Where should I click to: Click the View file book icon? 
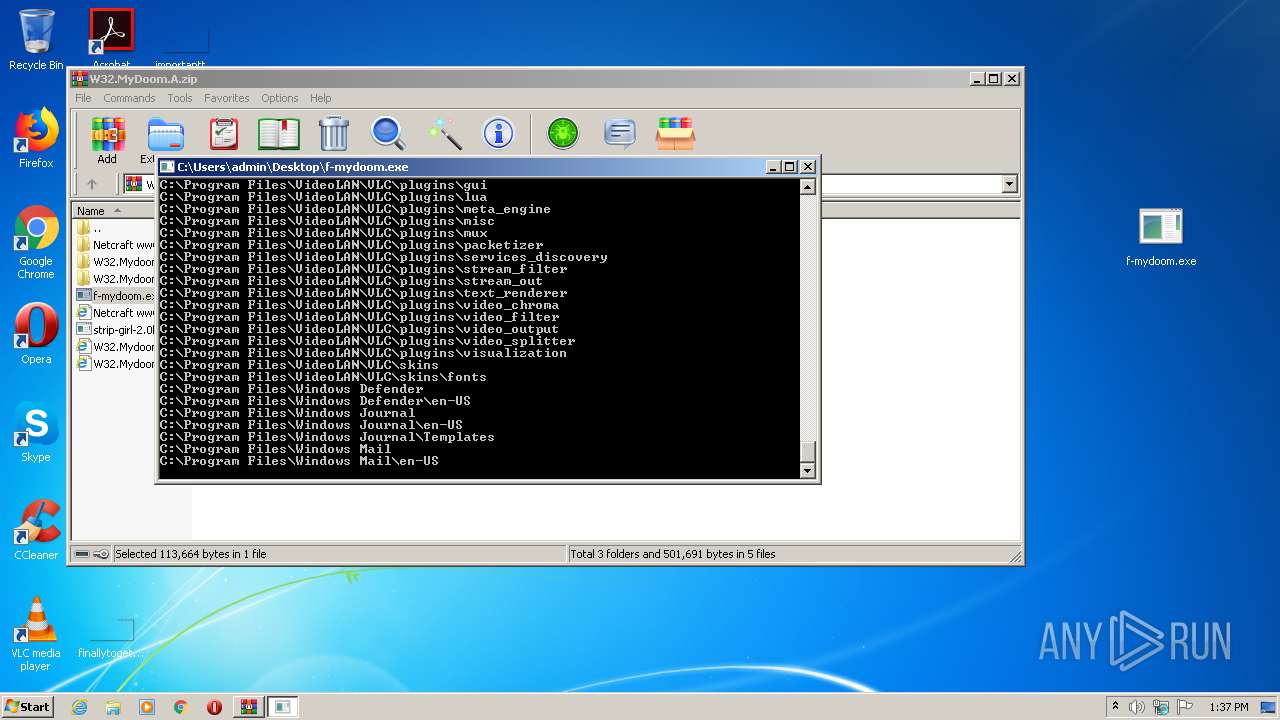click(x=278, y=133)
